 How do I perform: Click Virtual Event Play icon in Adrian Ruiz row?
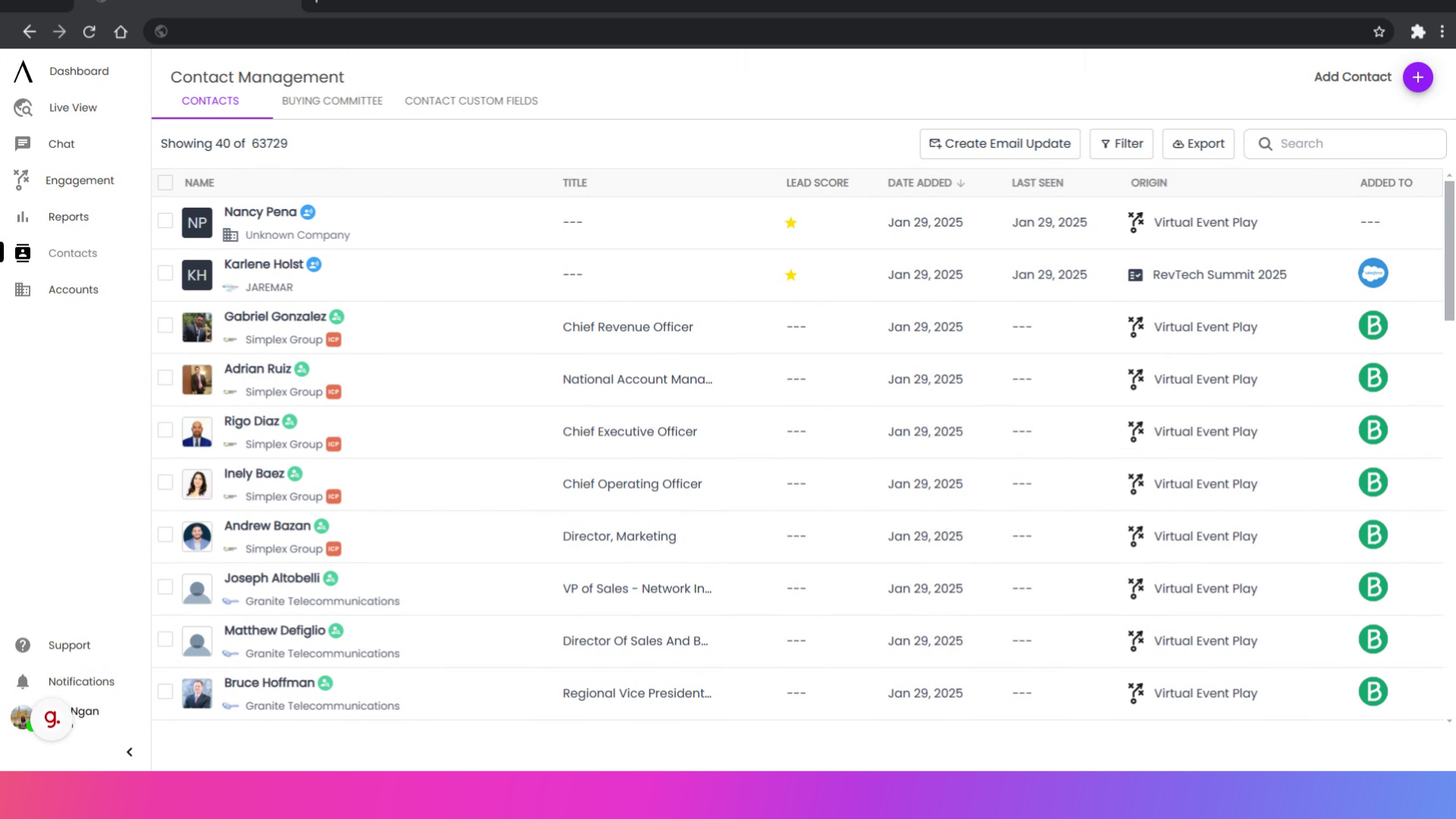pyautogui.click(x=1135, y=379)
